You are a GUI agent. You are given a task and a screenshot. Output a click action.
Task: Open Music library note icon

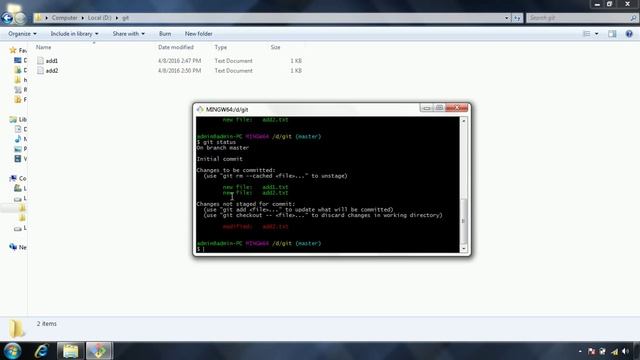(18, 139)
